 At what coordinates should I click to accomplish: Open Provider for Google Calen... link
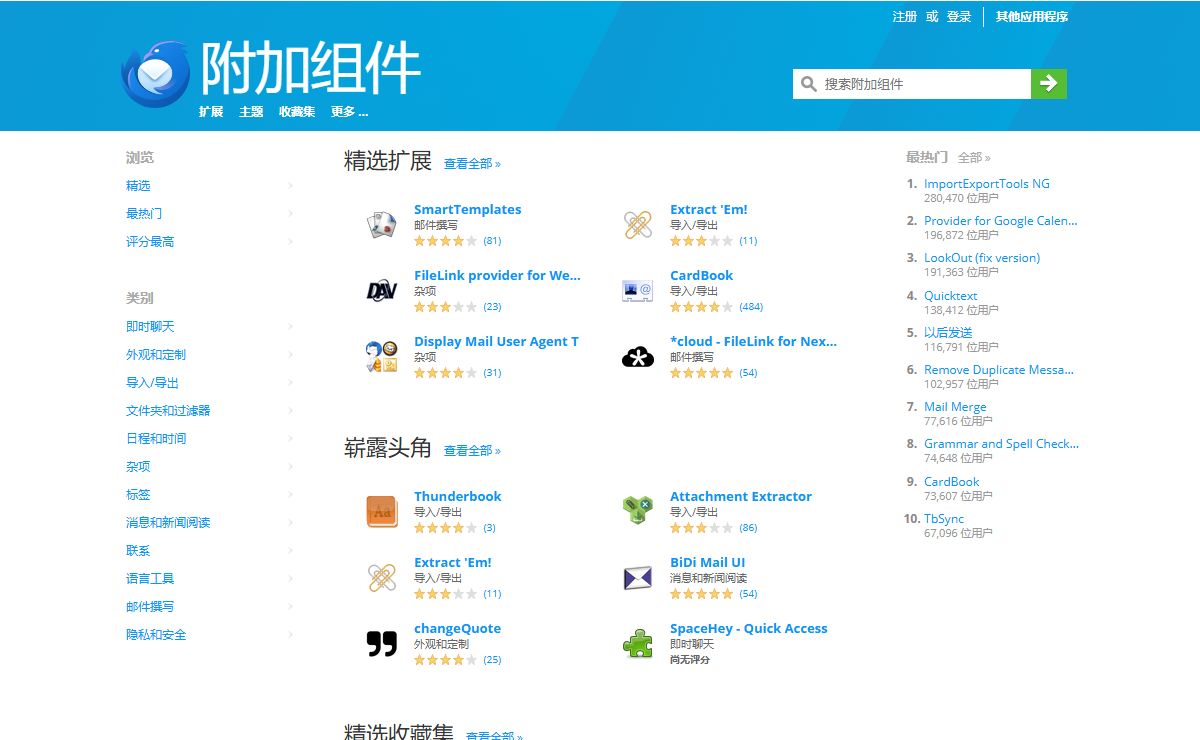click(x=1001, y=221)
